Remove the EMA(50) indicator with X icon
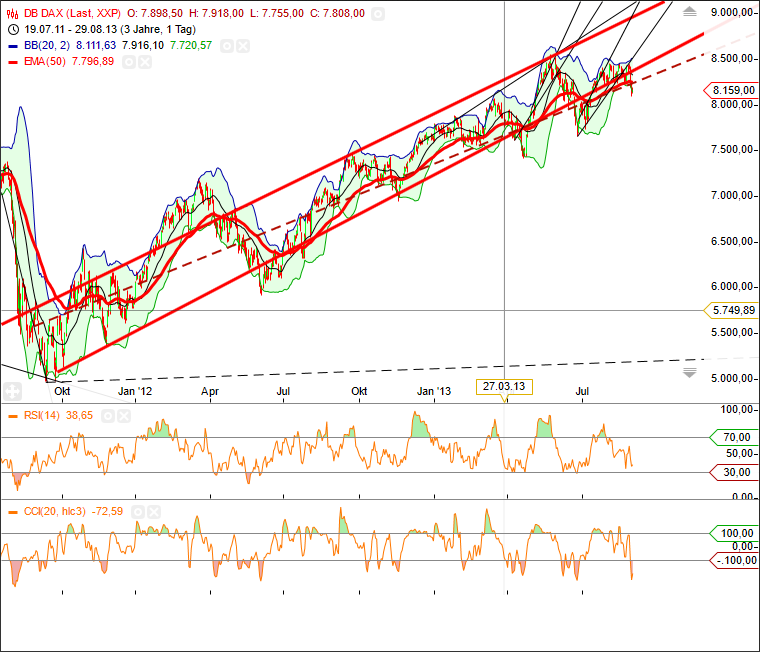This screenshot has width=760, height=652. click(145, 62)
